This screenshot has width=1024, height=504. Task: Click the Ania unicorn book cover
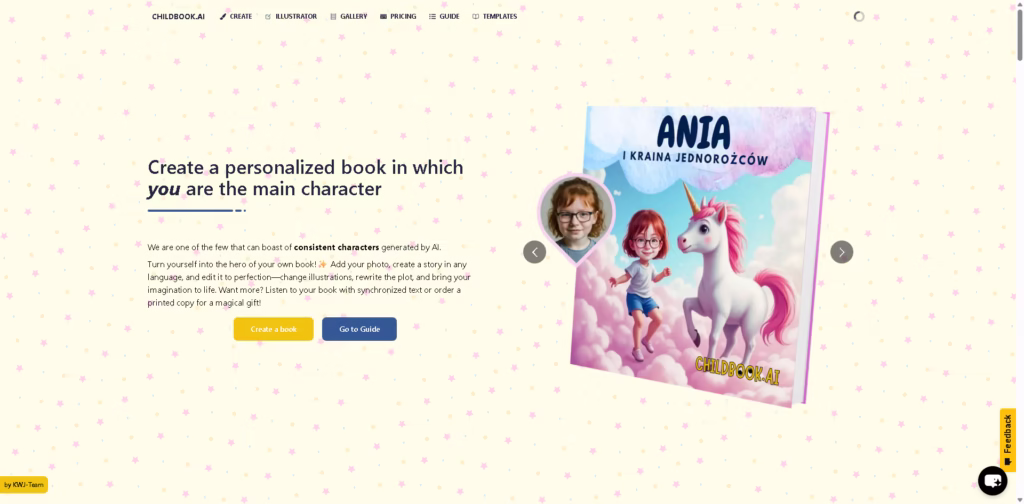(699, 257)
